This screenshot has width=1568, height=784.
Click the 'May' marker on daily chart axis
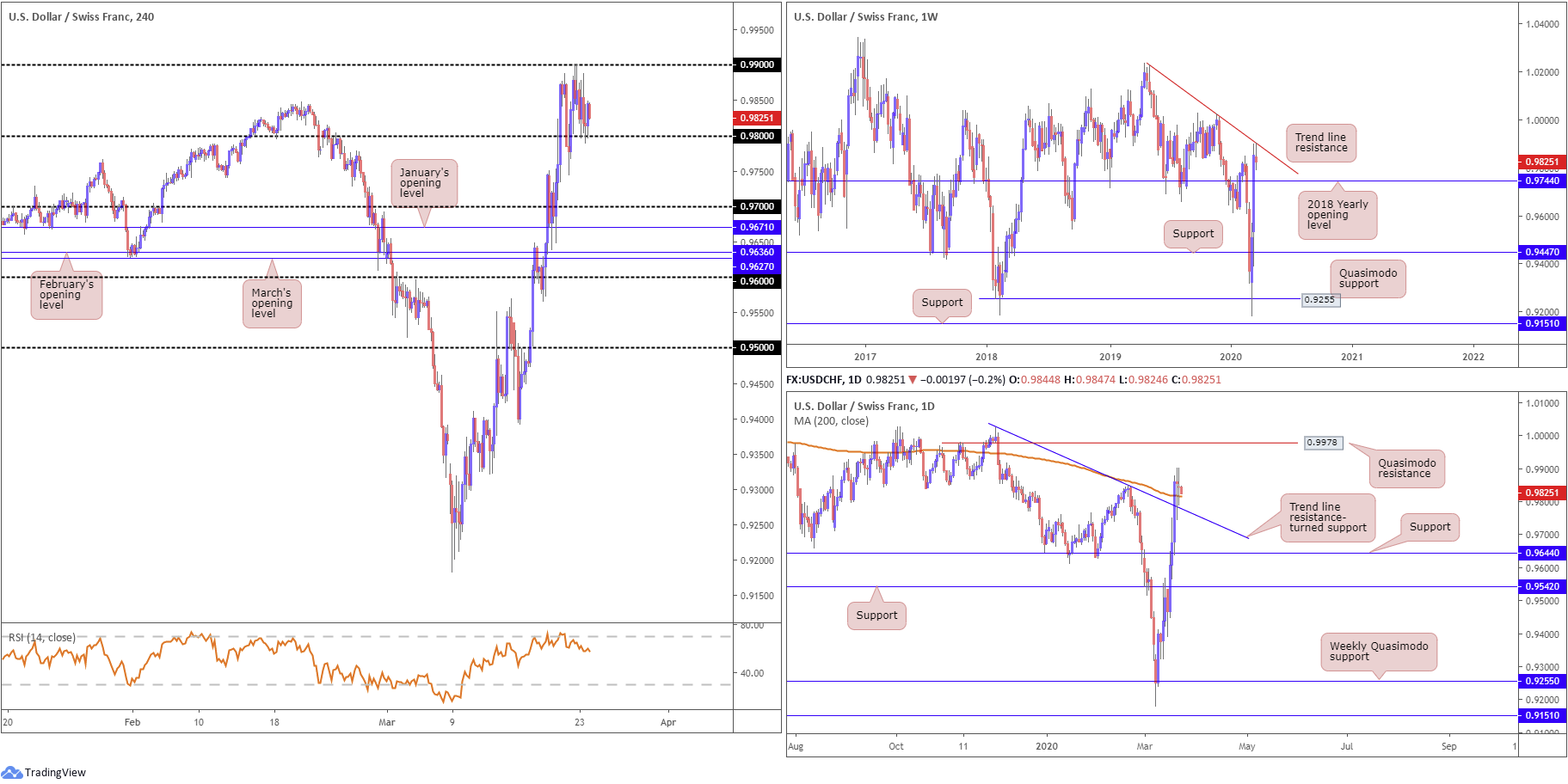pos(1247,746)
